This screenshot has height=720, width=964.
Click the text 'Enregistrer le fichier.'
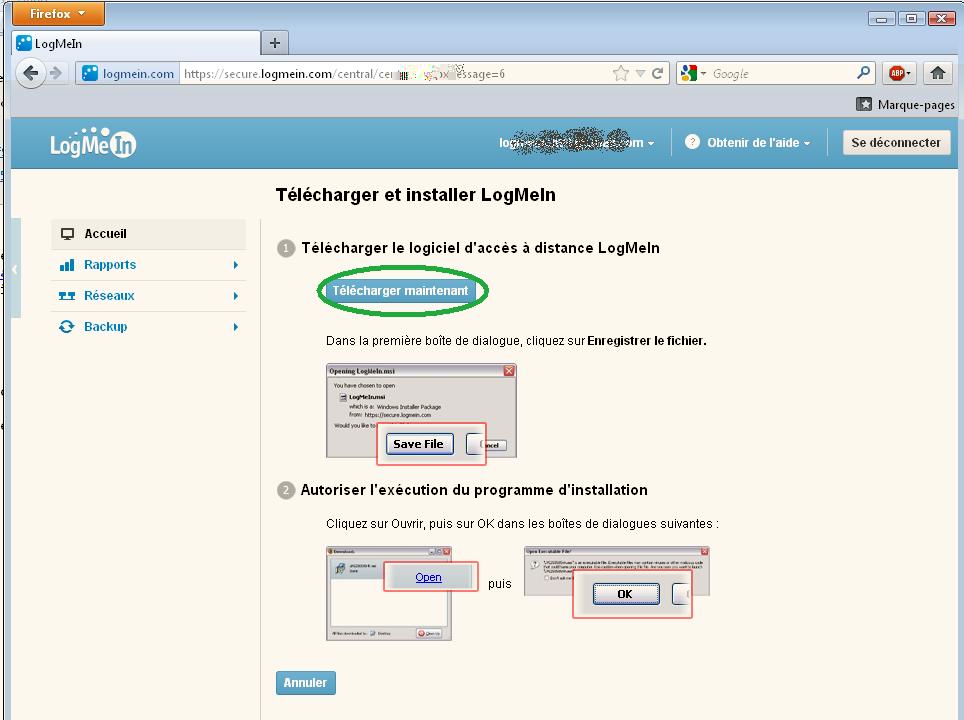coord(647,341)
